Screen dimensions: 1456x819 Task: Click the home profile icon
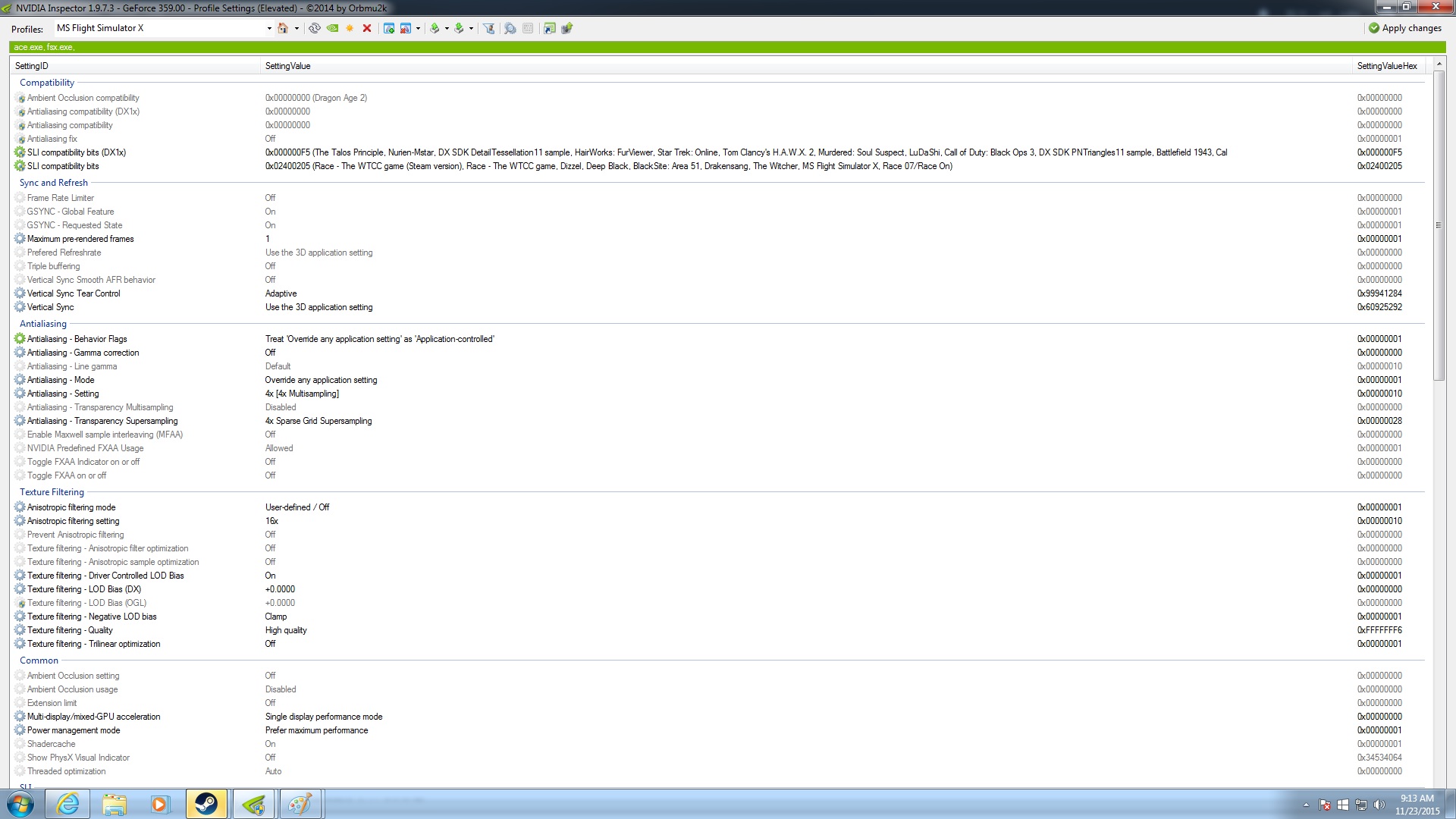(283, 28)
